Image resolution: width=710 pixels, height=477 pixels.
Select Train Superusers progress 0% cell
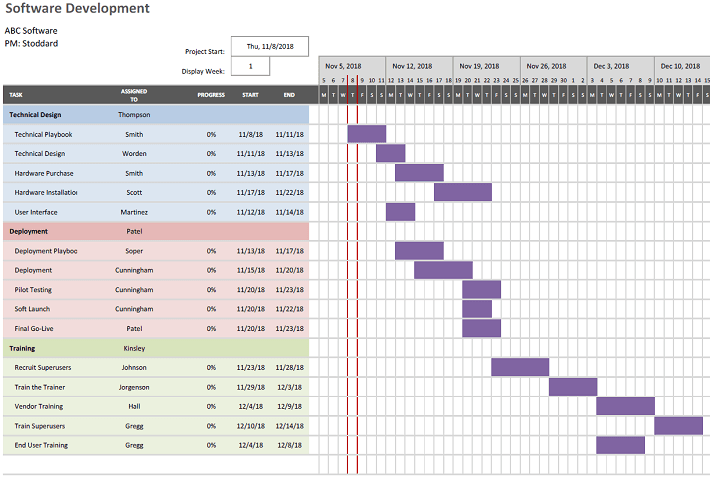coord(211,426)
